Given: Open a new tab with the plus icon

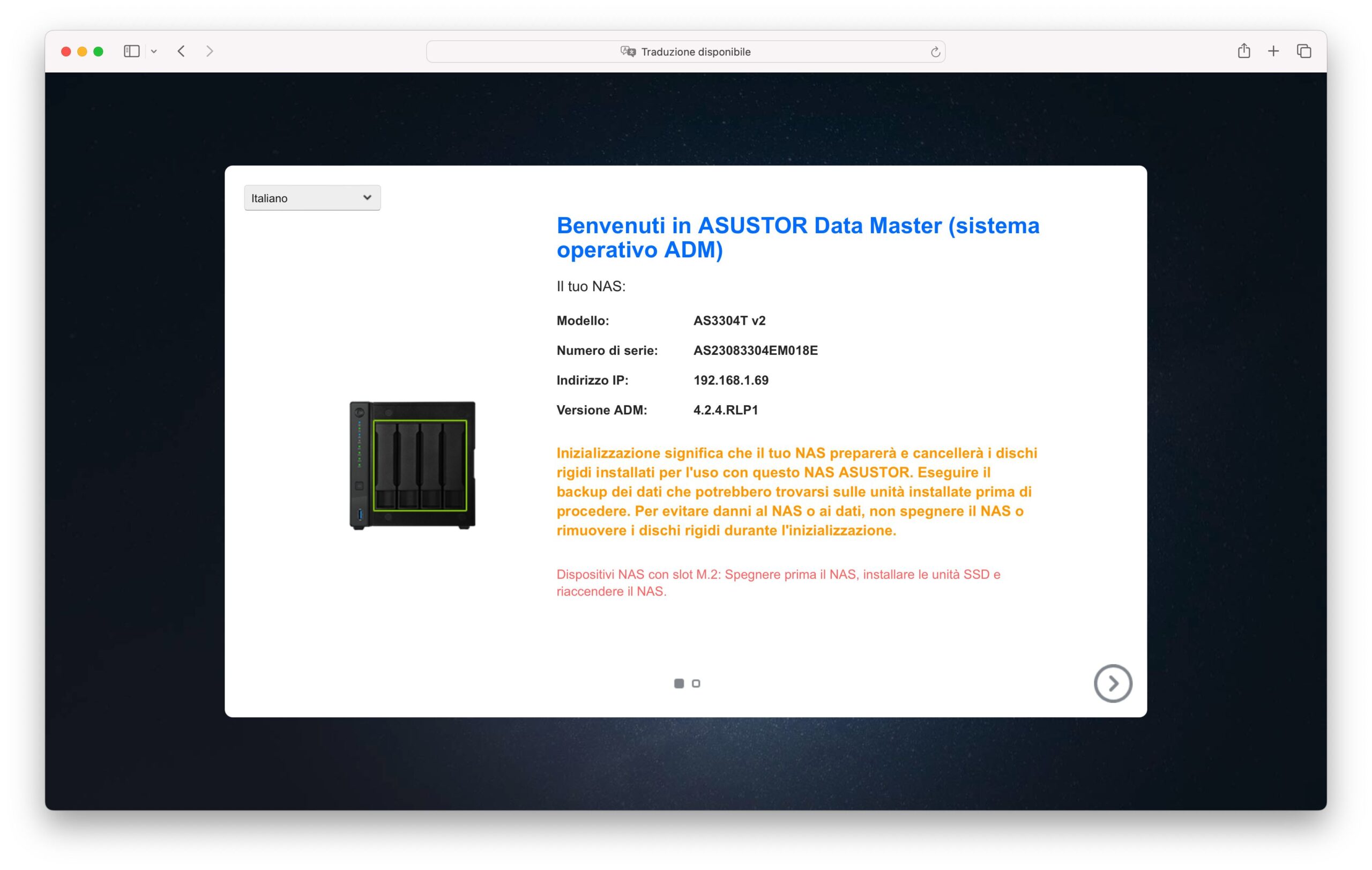Looking at the screenshot, I should 1273,51.
